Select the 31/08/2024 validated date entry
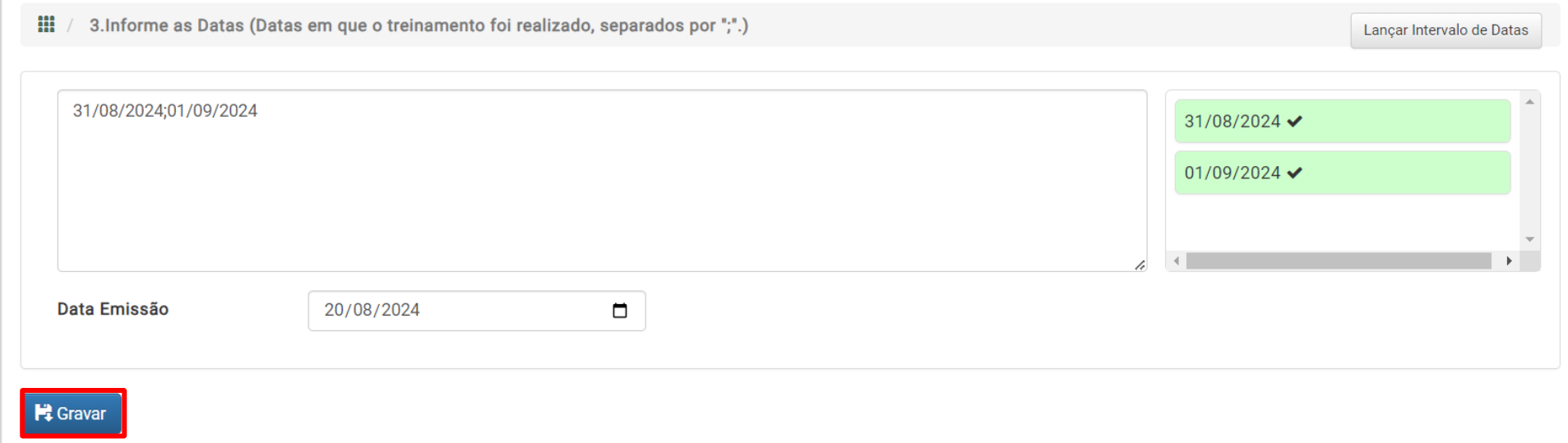 (x=1343, y=122)
